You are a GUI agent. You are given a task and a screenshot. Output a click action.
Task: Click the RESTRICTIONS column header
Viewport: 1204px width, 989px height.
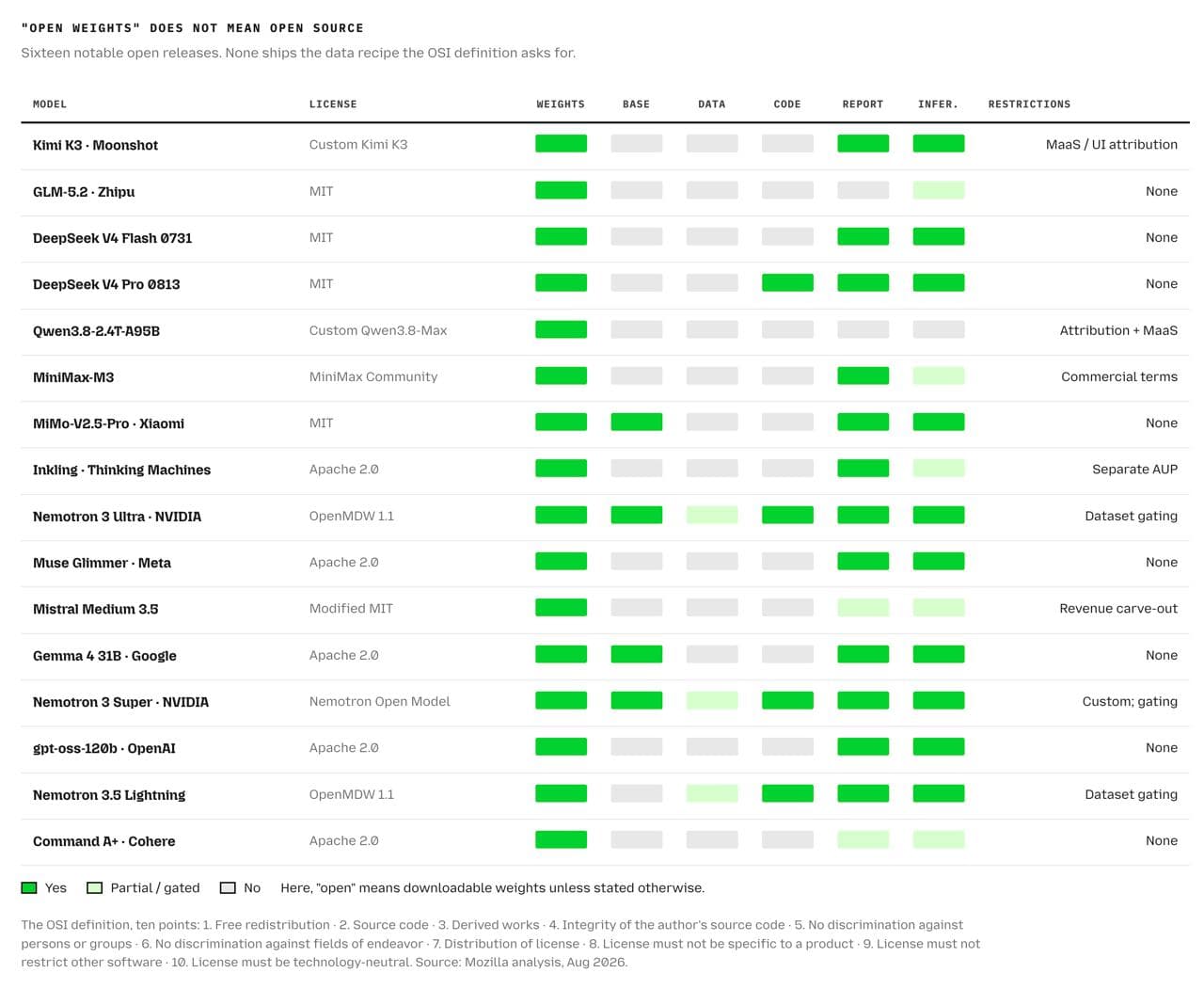[1029, 104]
